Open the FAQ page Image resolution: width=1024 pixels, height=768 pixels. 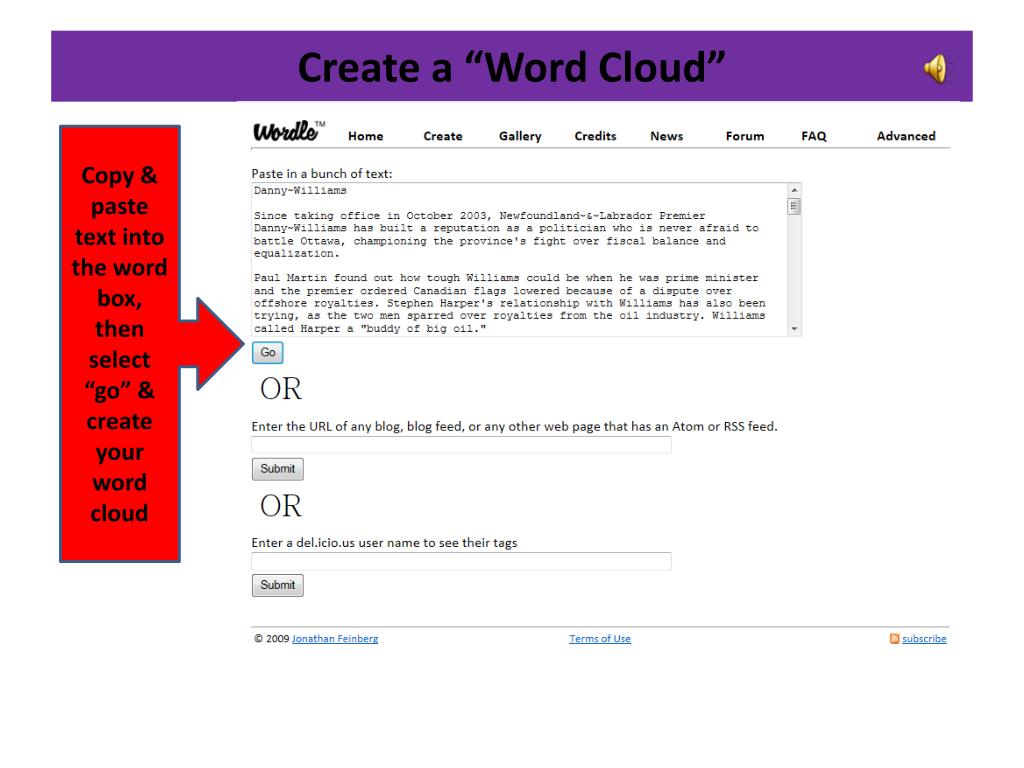point(814,136)
